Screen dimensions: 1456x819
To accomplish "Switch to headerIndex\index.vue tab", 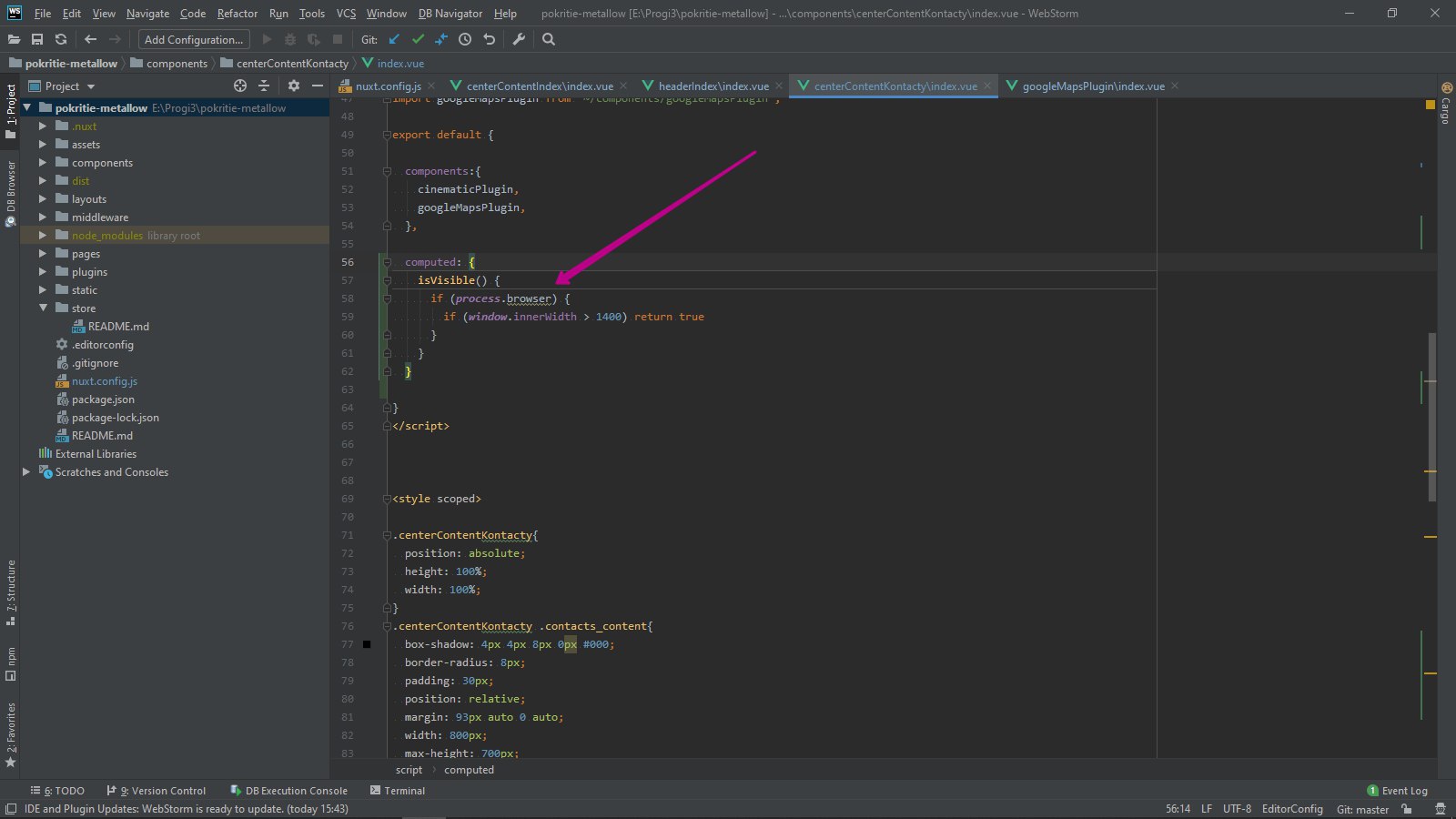I will coord(713,86).
